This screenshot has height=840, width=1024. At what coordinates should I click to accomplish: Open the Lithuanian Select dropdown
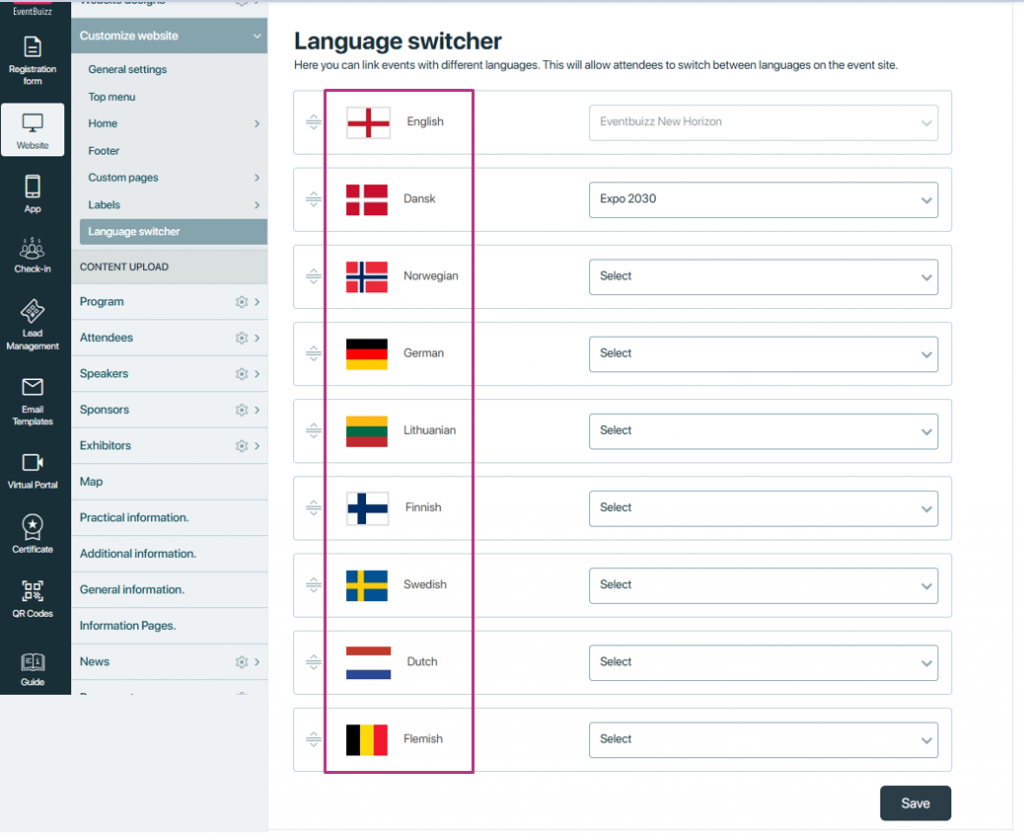click(x=763, y=431)
